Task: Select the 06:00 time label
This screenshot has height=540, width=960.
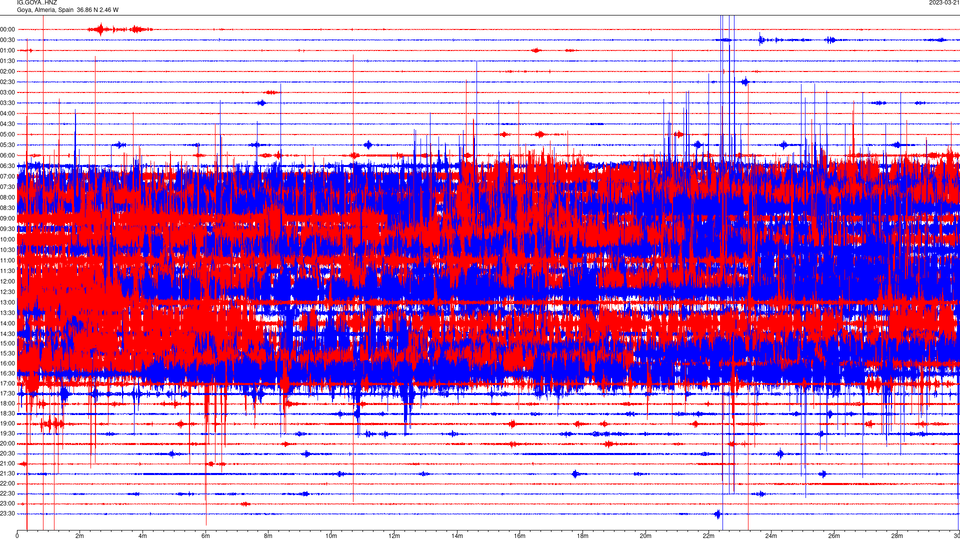Action: coord(8,156)
